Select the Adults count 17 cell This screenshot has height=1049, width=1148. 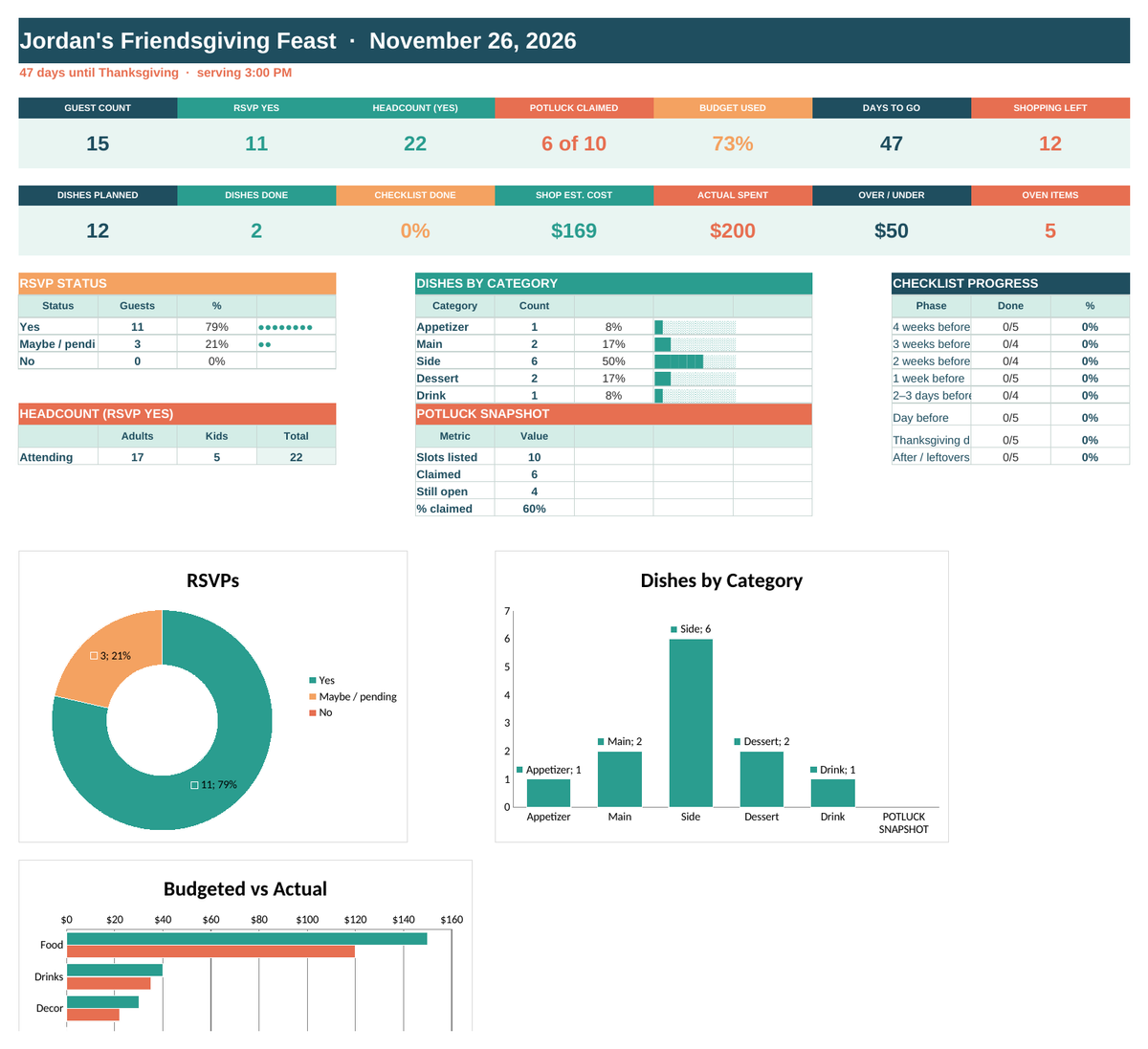pyautogui.click(x=138, y=457)
